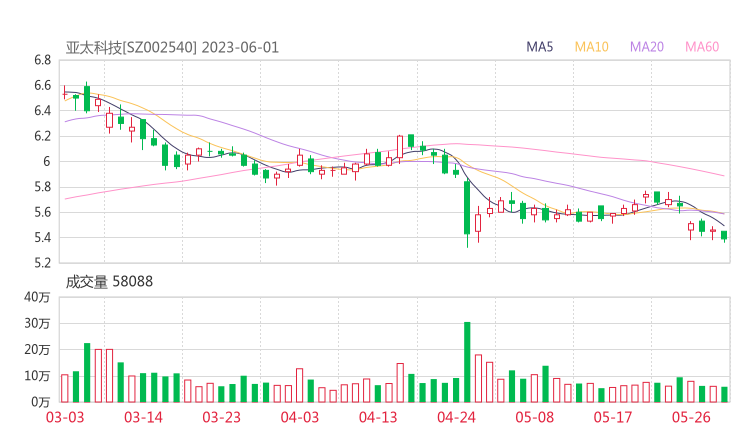740x440 pixels.
Task: Select the 03-14 date axis label
Action: point(143,417)
